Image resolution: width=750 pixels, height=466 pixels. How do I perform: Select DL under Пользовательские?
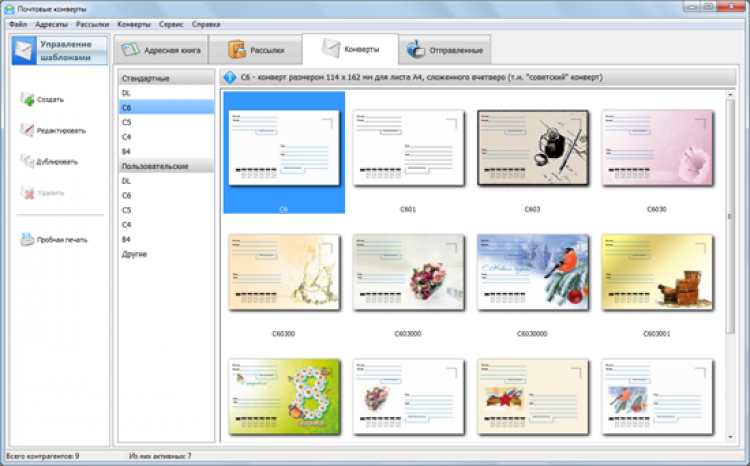coord(166,181)
